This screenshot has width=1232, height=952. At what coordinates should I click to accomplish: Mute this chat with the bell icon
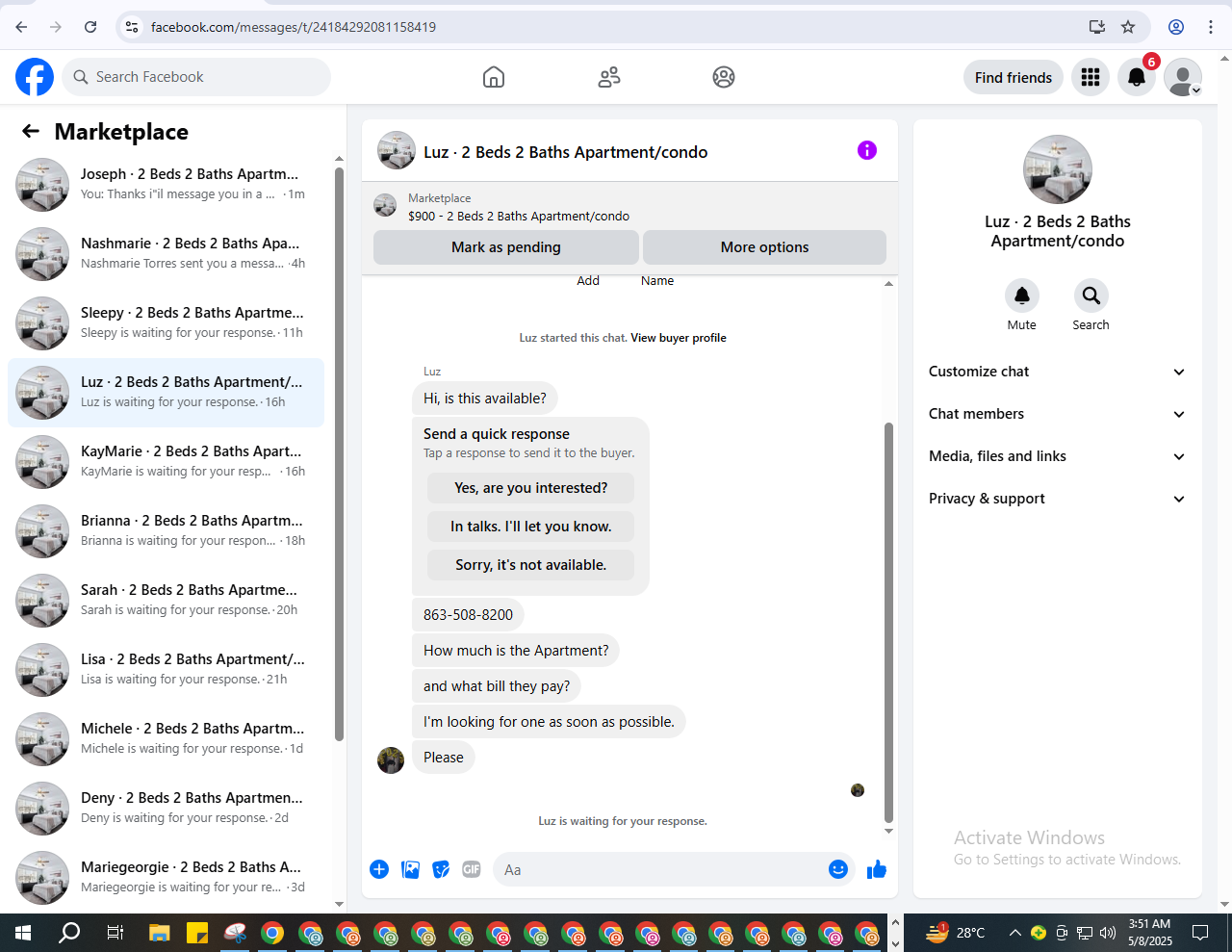[1022, 296]
